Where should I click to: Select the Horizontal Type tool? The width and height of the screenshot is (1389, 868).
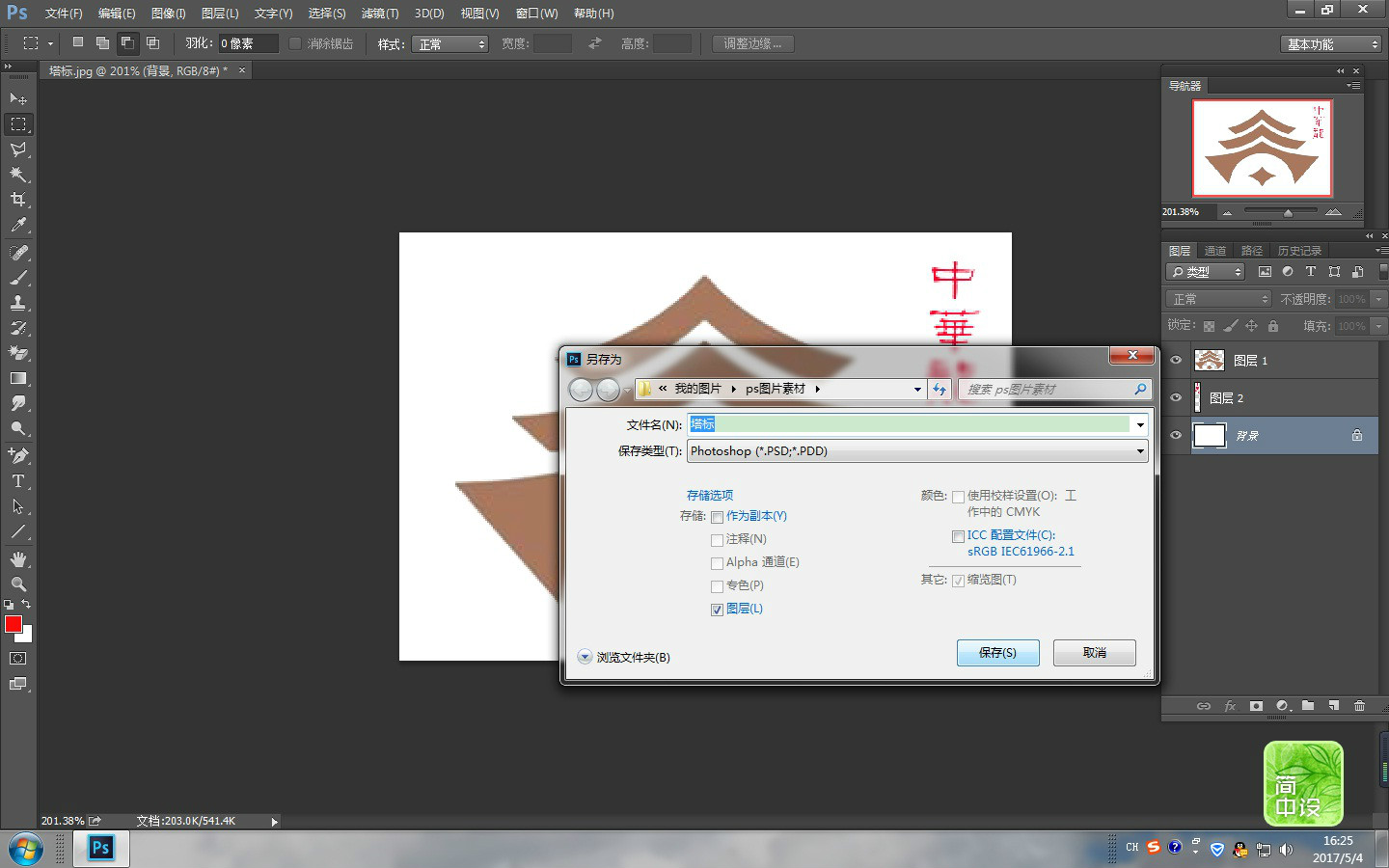[x=18, y=481]
